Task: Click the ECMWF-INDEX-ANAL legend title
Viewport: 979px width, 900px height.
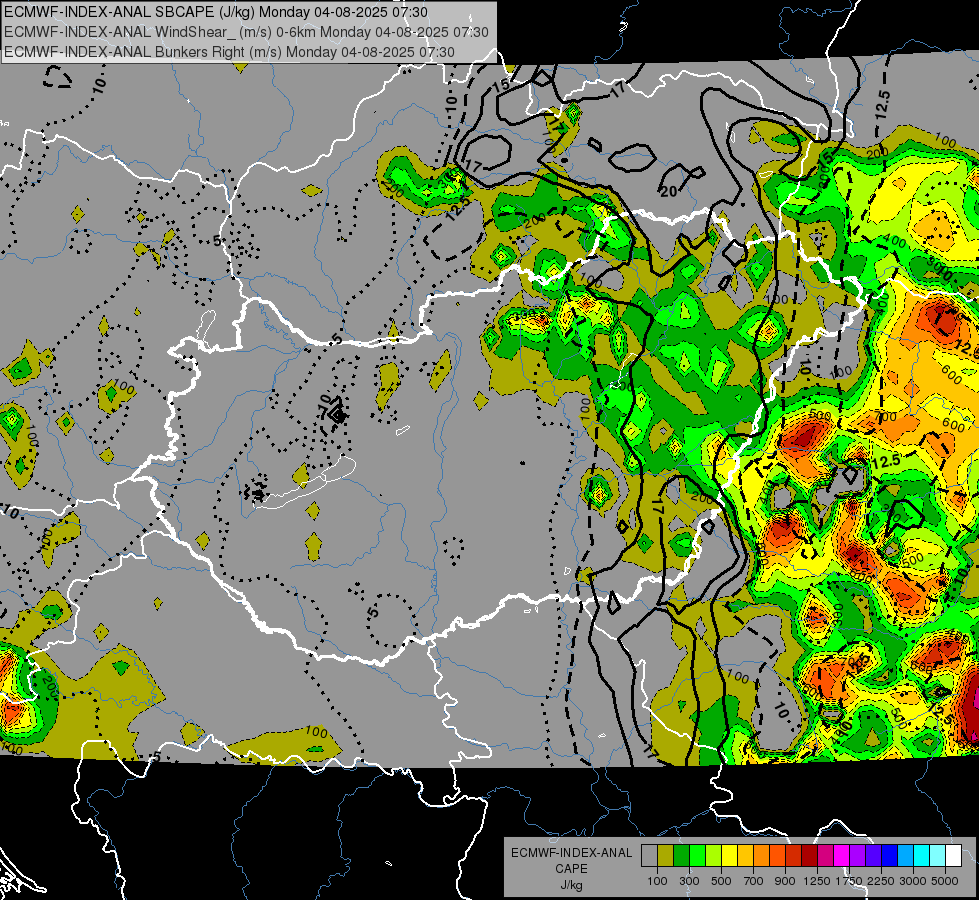Action: [x=571, y=853]
